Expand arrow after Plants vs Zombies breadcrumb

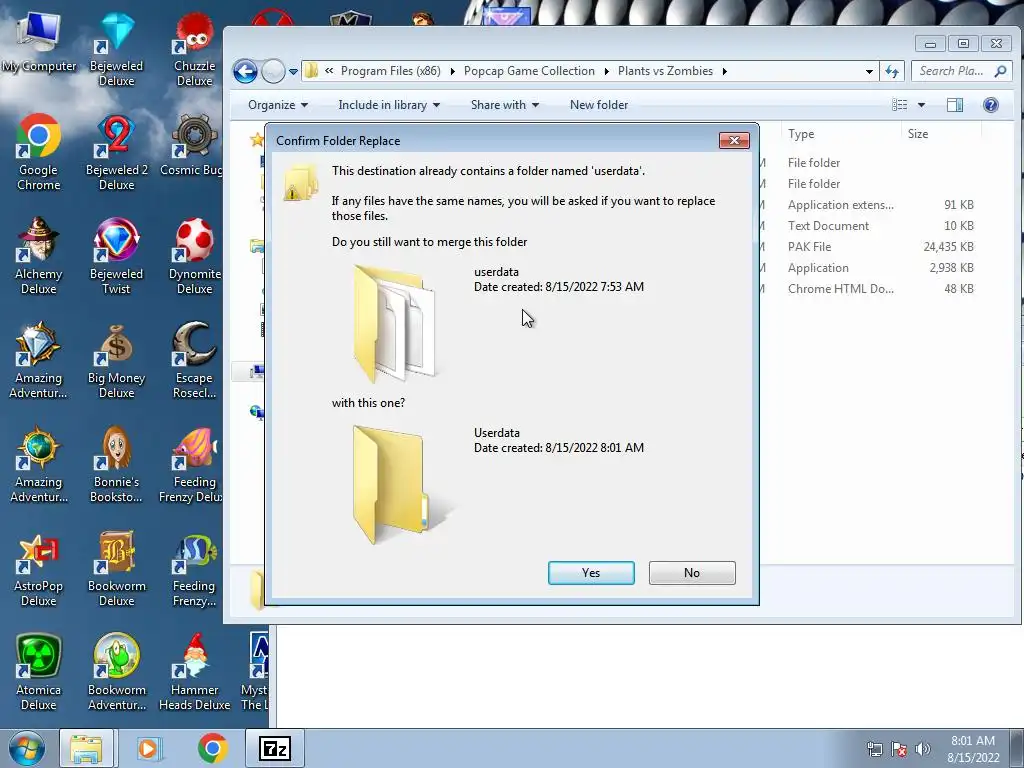[x=724, y=71]
